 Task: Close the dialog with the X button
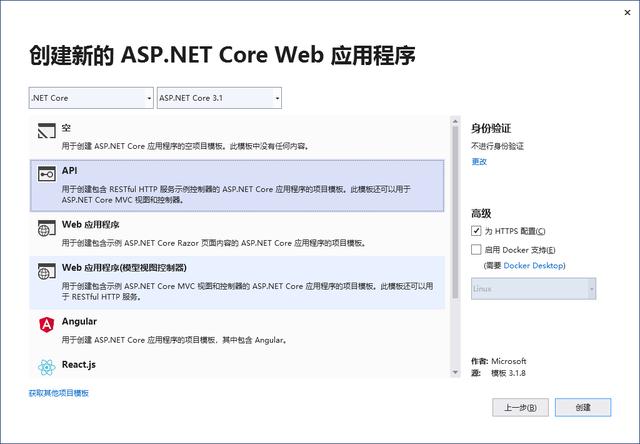tap(627, 13)
